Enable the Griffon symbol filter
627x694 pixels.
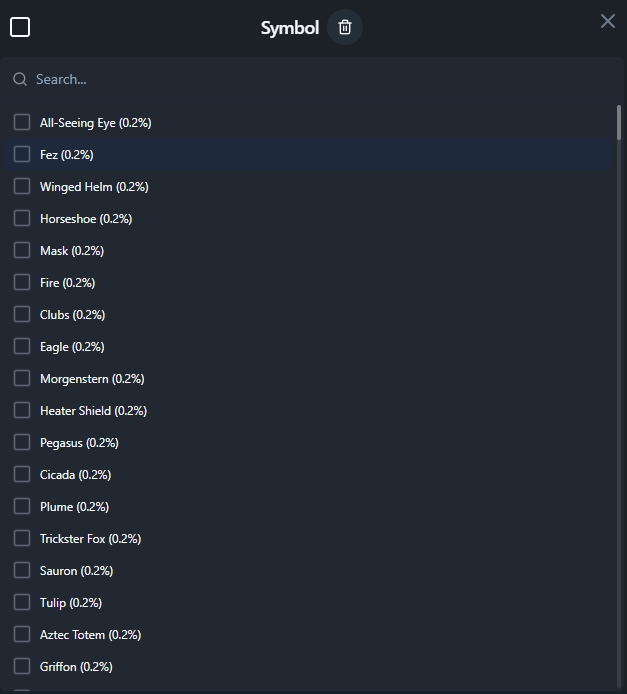tap(22, 666)
